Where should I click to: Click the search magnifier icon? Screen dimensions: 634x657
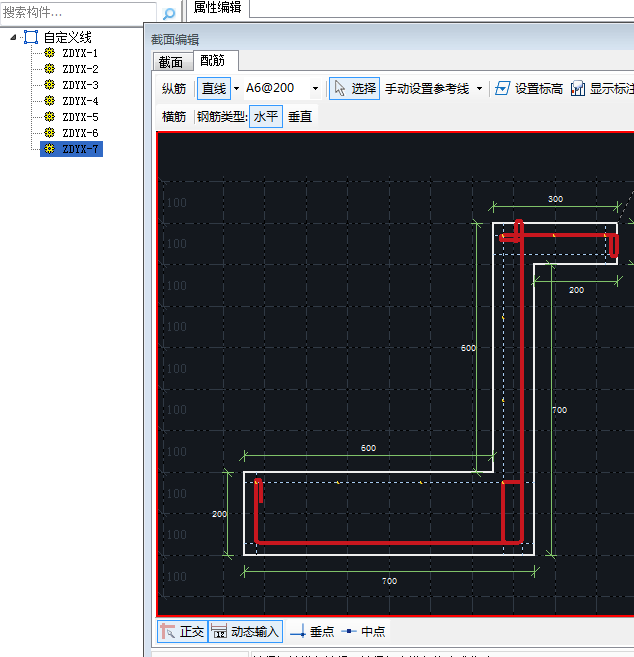coord(169,13)
